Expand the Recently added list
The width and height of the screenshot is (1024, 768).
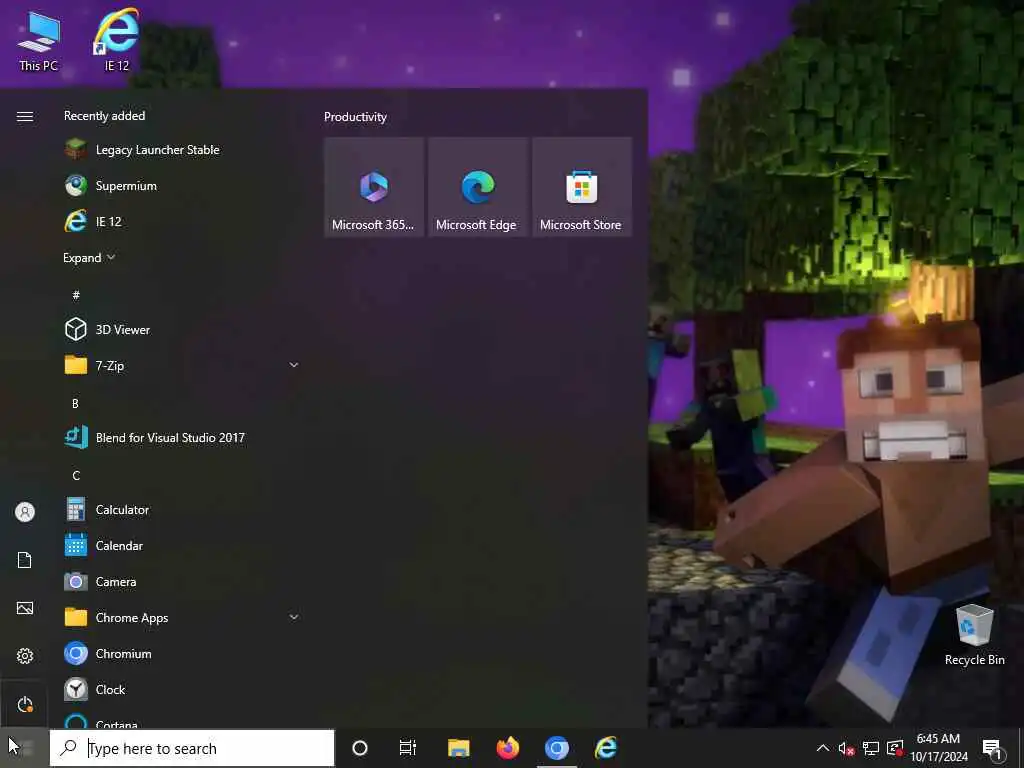coord(89,257)
